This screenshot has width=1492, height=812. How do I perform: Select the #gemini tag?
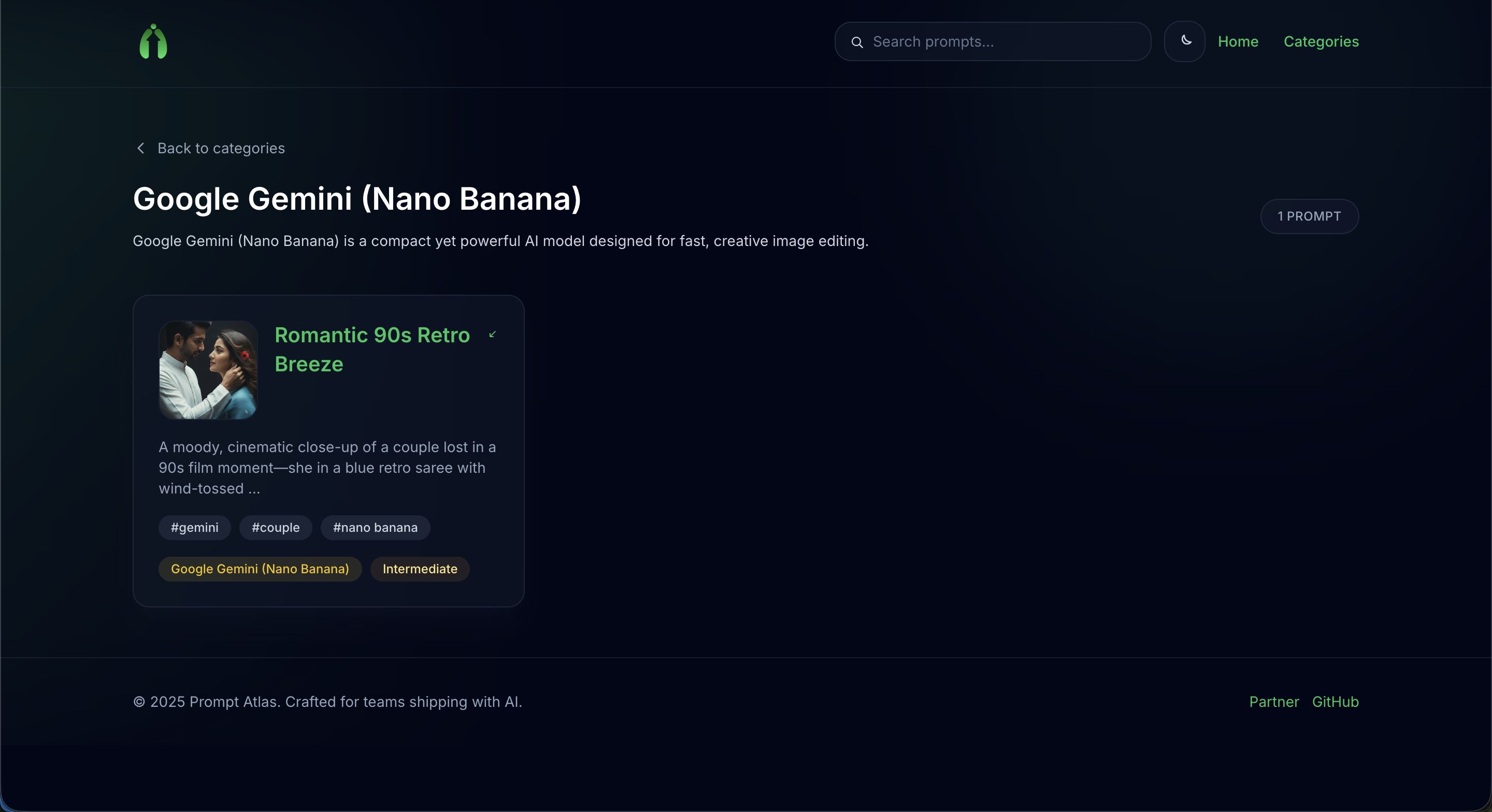pos(195,528)
